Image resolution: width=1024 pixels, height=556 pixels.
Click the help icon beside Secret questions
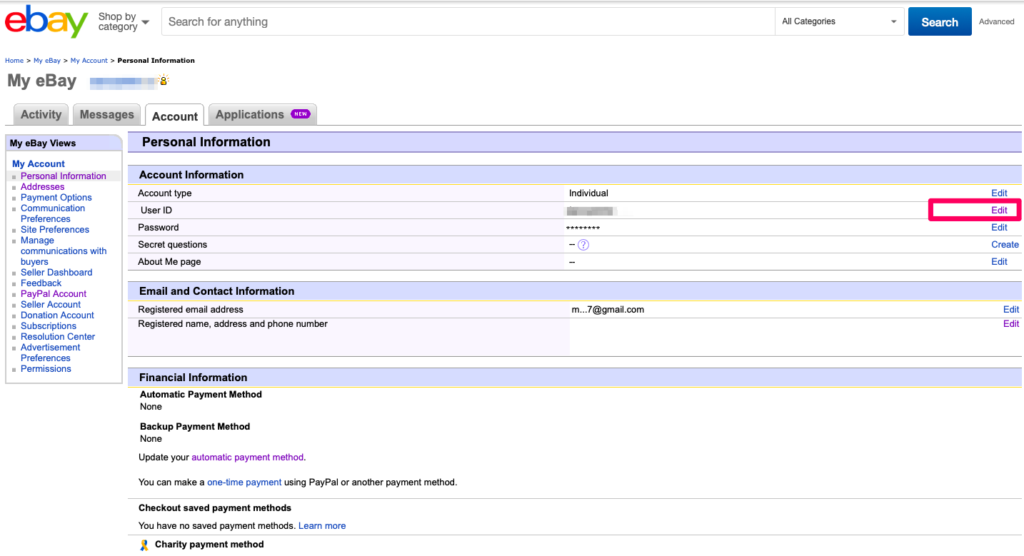coord(583,245)
